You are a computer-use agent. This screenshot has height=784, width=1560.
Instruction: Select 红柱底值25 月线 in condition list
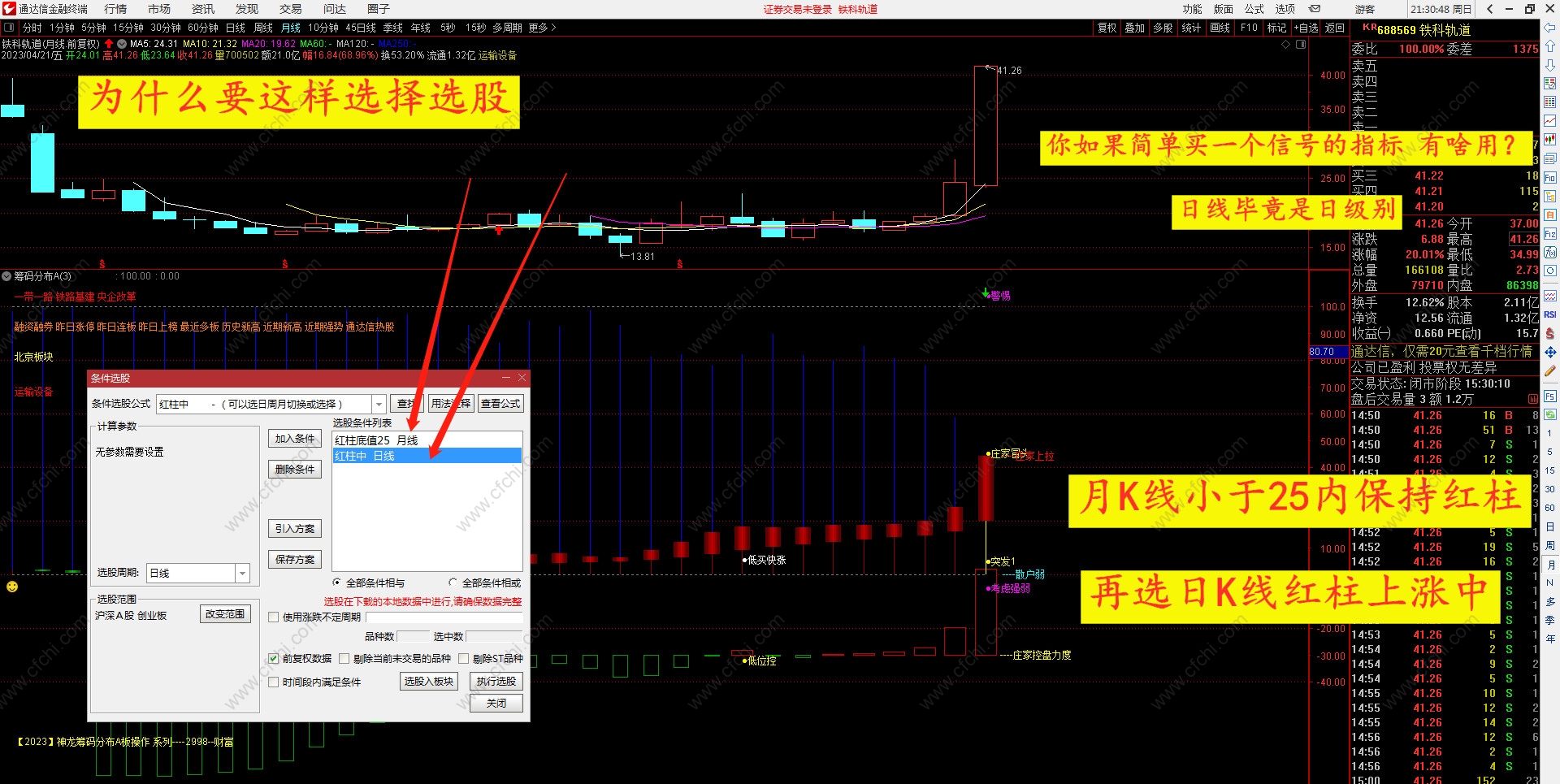(x=427, y=440)
